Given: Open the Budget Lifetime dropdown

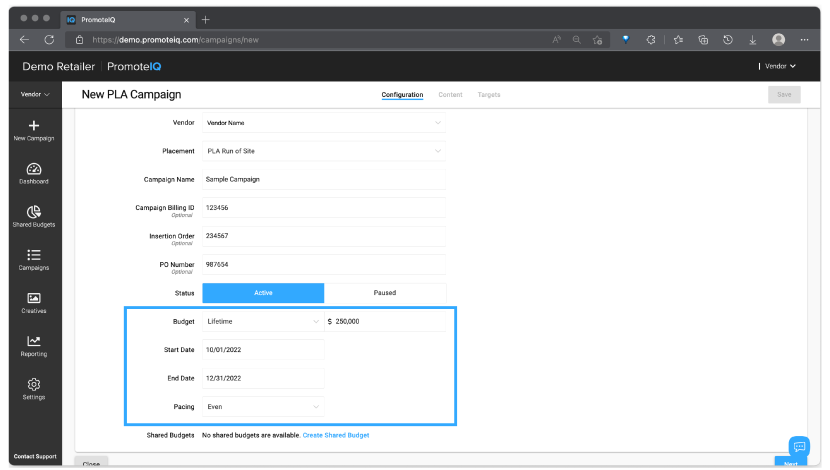Looking at the screenshot, I should pyautogui.click(x=263, y=321).
